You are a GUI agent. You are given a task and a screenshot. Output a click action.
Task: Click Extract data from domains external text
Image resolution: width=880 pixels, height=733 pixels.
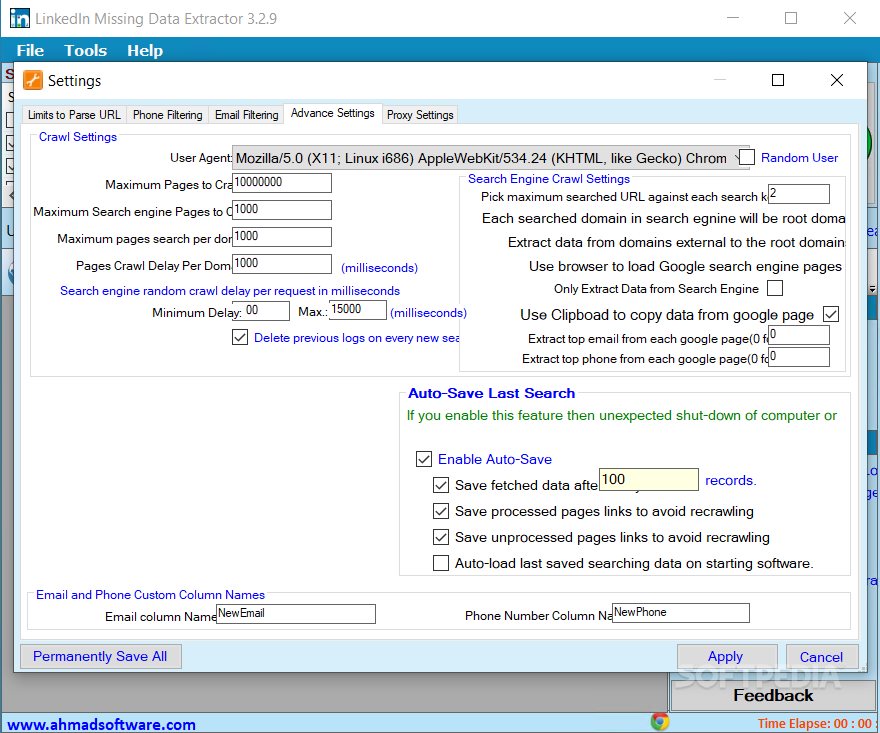676,242
